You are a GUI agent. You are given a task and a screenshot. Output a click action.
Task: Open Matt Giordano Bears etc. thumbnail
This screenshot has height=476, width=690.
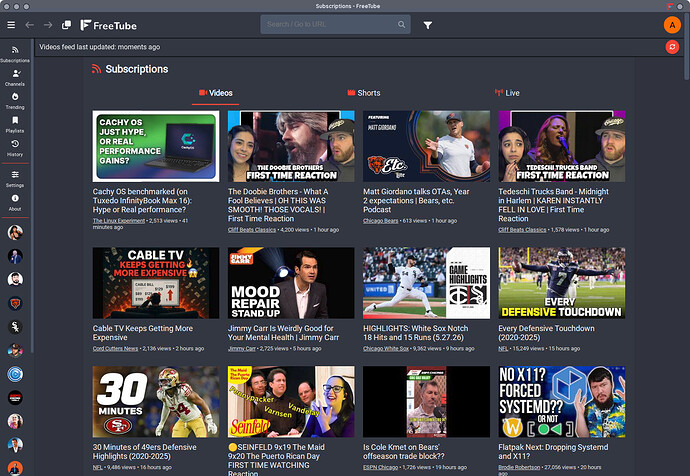pos(426,146)
